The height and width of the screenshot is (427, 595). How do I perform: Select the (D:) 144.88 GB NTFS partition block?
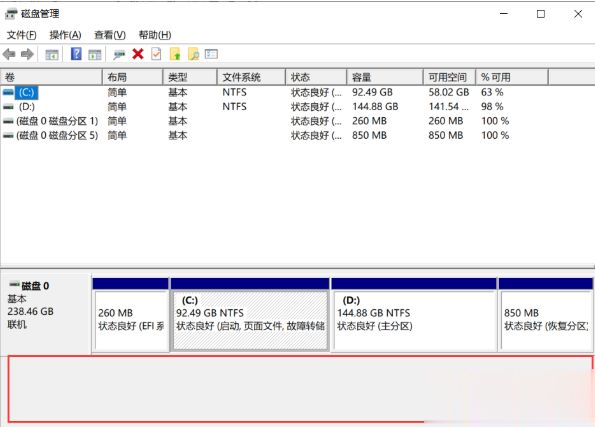414,321
